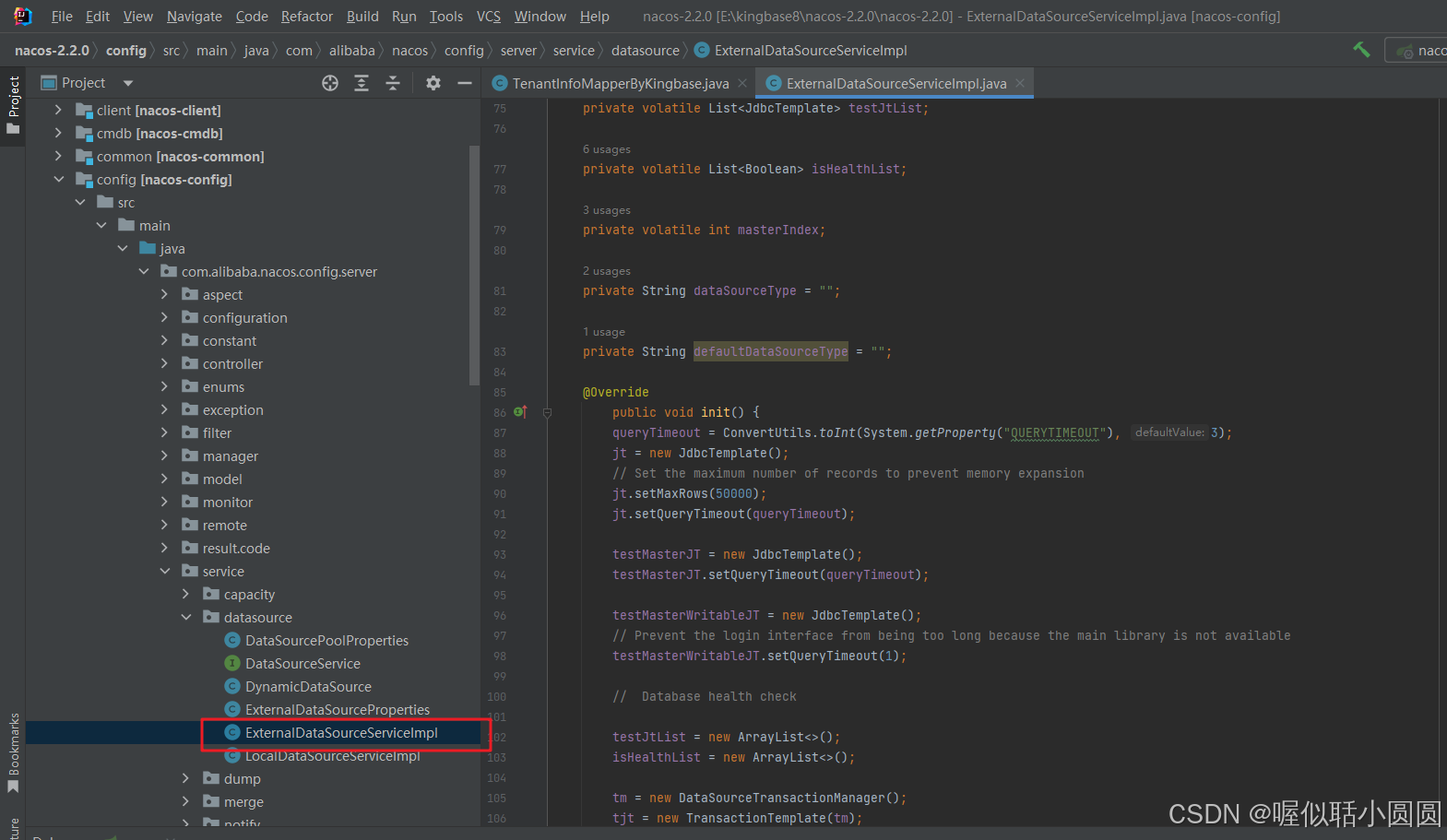Select ExternalDataSourceServiceImpl in project tree

341,733
